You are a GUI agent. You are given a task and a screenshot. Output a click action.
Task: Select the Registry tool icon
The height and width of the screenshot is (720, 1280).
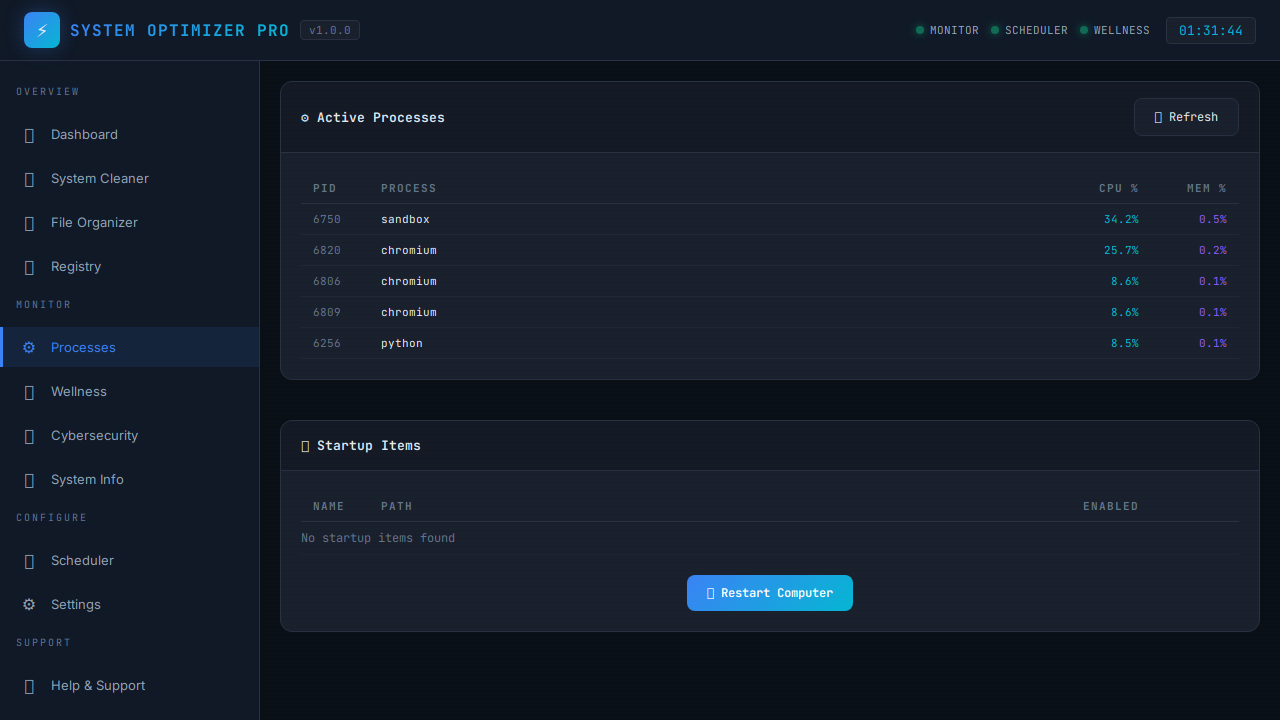[x=29, y=267]
